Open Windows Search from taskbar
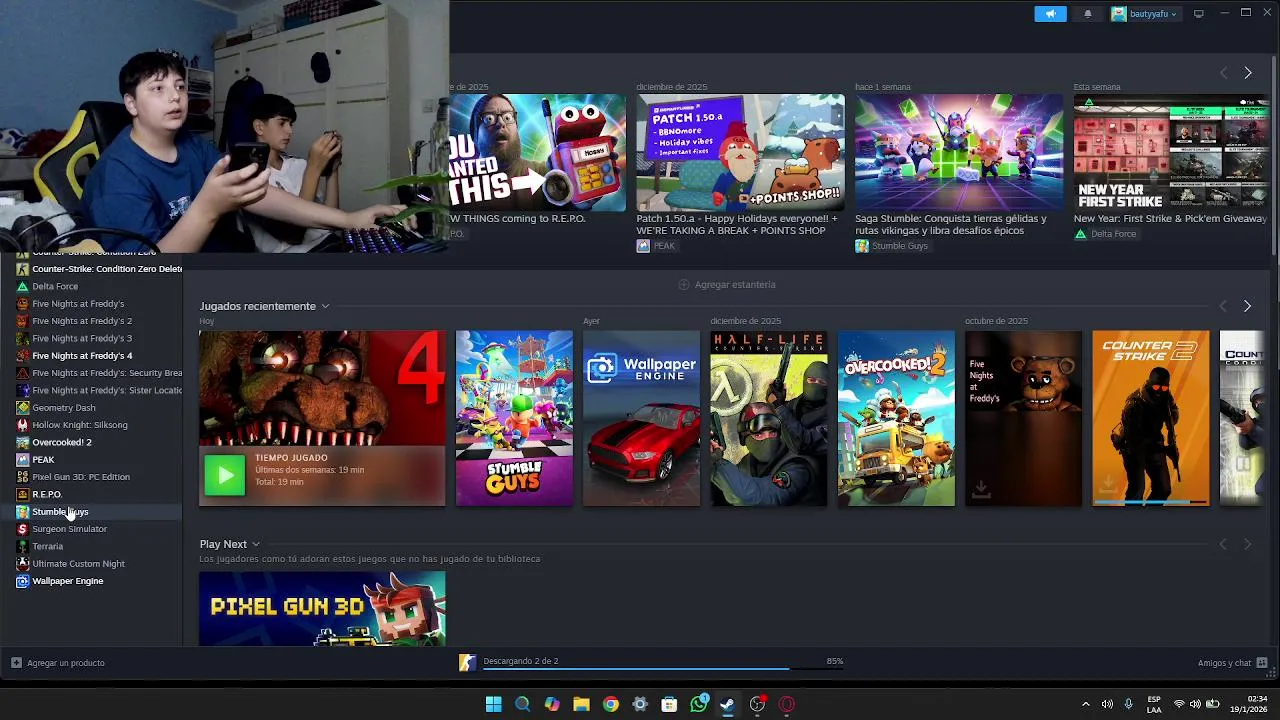The width and height of the screenshot is (1280, 720). tap(522, 704)
